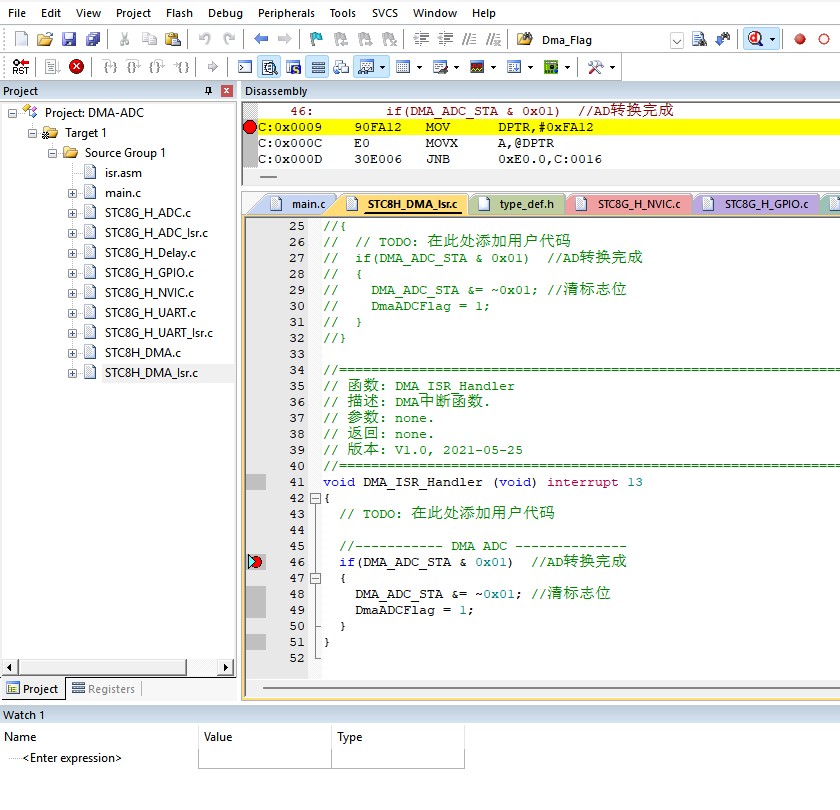Image resolution: width=840 pixels, height=810 pixels.
Task: Toggle Command window icon
Action: pos(245,67)
